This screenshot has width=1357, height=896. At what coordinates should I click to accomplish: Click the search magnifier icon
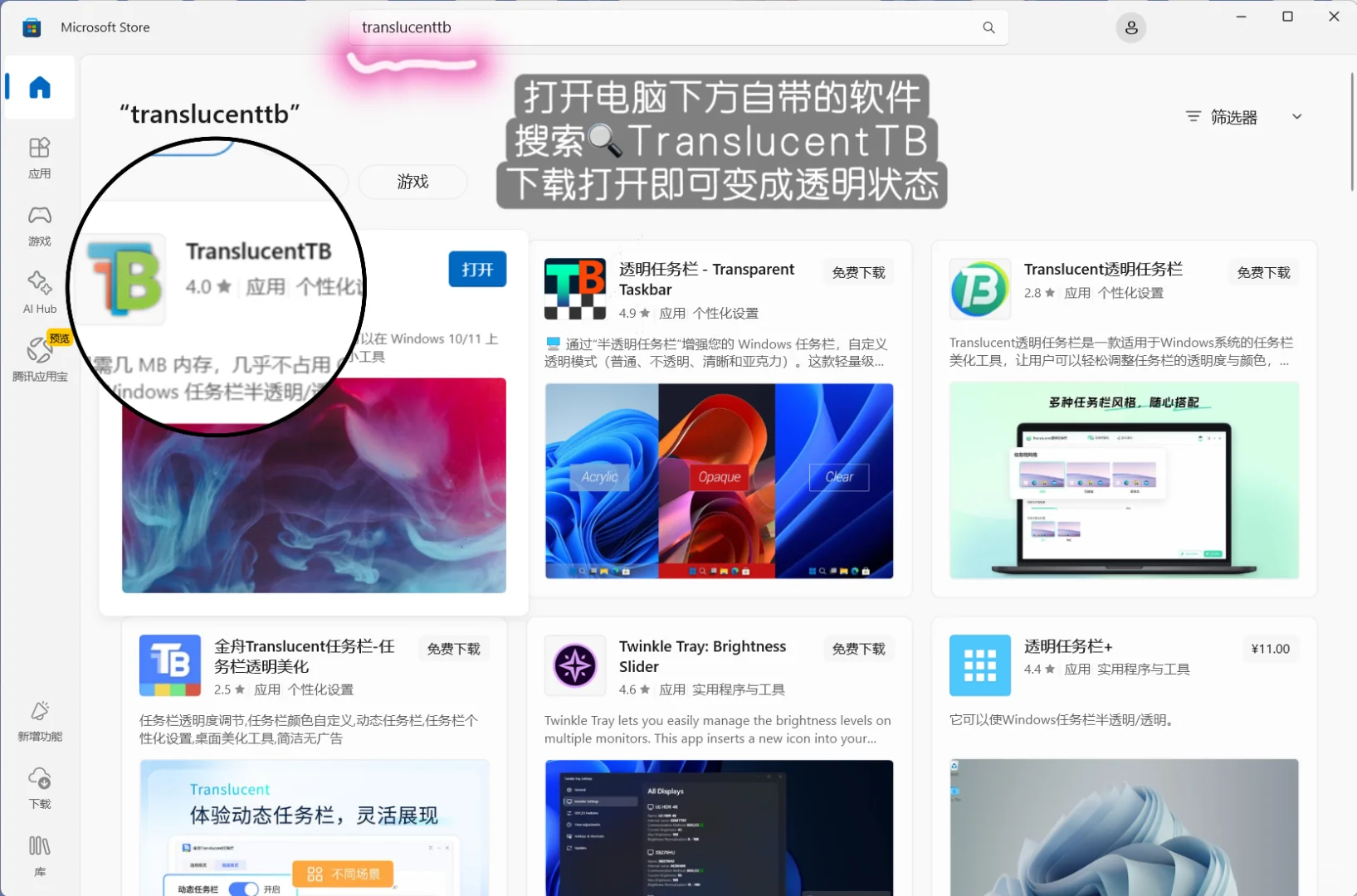pyautogui.click(x=988, y=27)
